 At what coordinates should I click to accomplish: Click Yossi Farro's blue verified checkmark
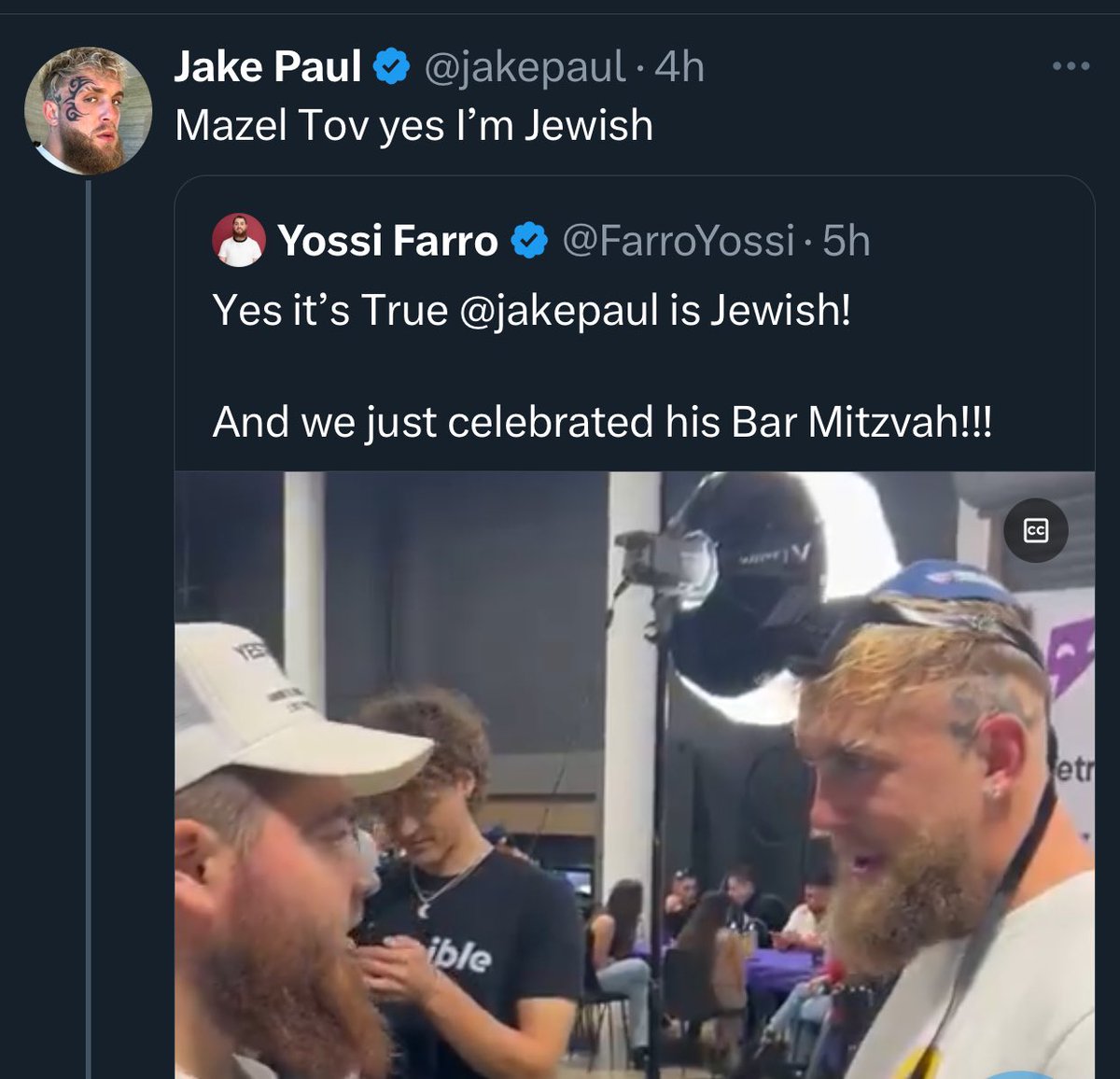[529, 241]
